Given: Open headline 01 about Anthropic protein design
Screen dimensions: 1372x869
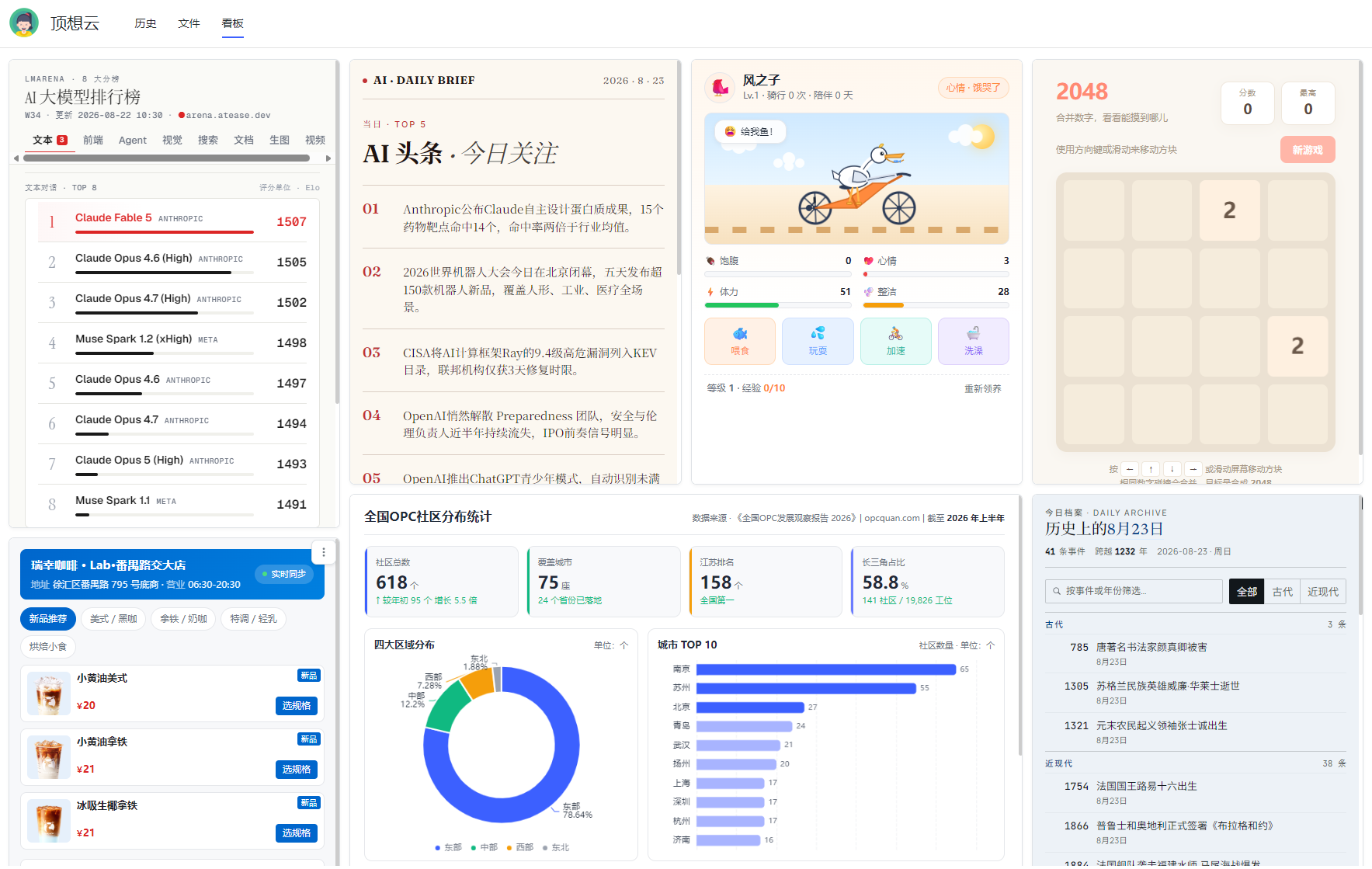Looking at the screenshot, I should click(513, 217).
